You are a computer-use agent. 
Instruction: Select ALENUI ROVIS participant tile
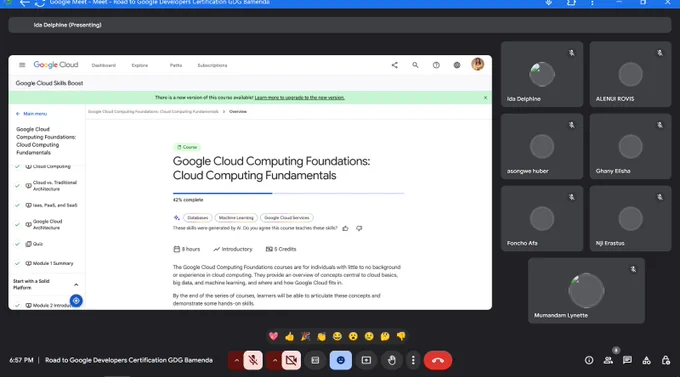630,74
